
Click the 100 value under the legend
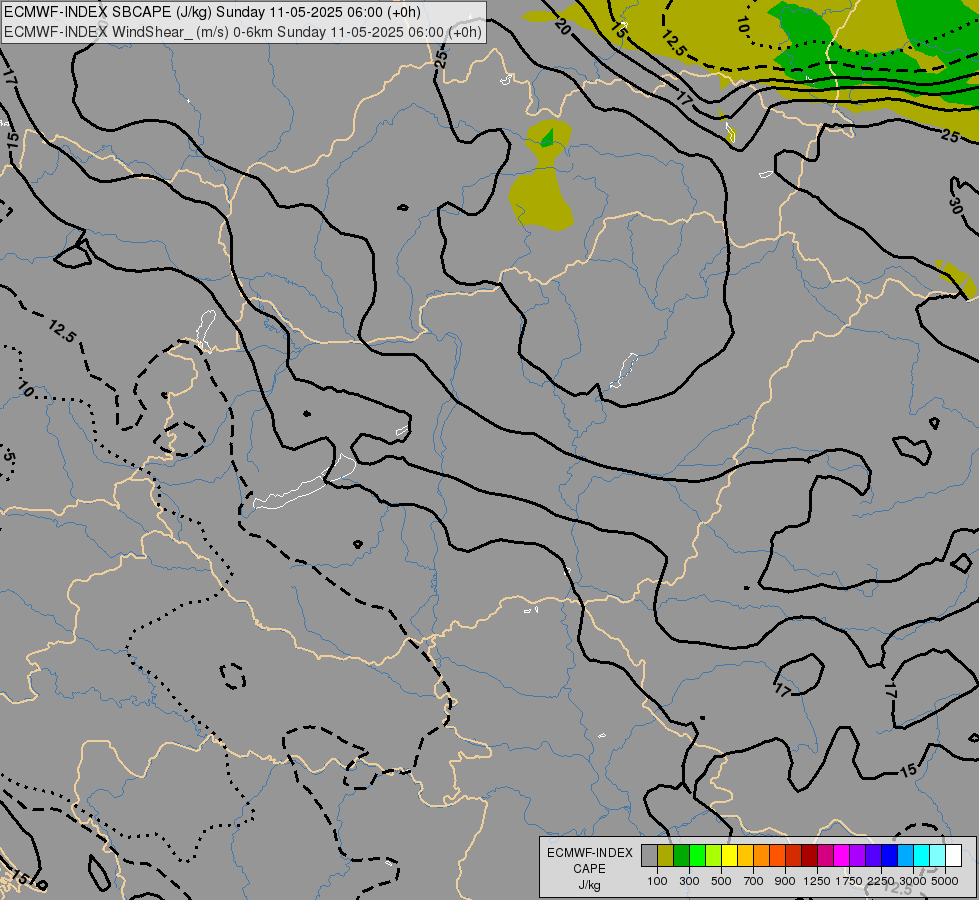657,881
